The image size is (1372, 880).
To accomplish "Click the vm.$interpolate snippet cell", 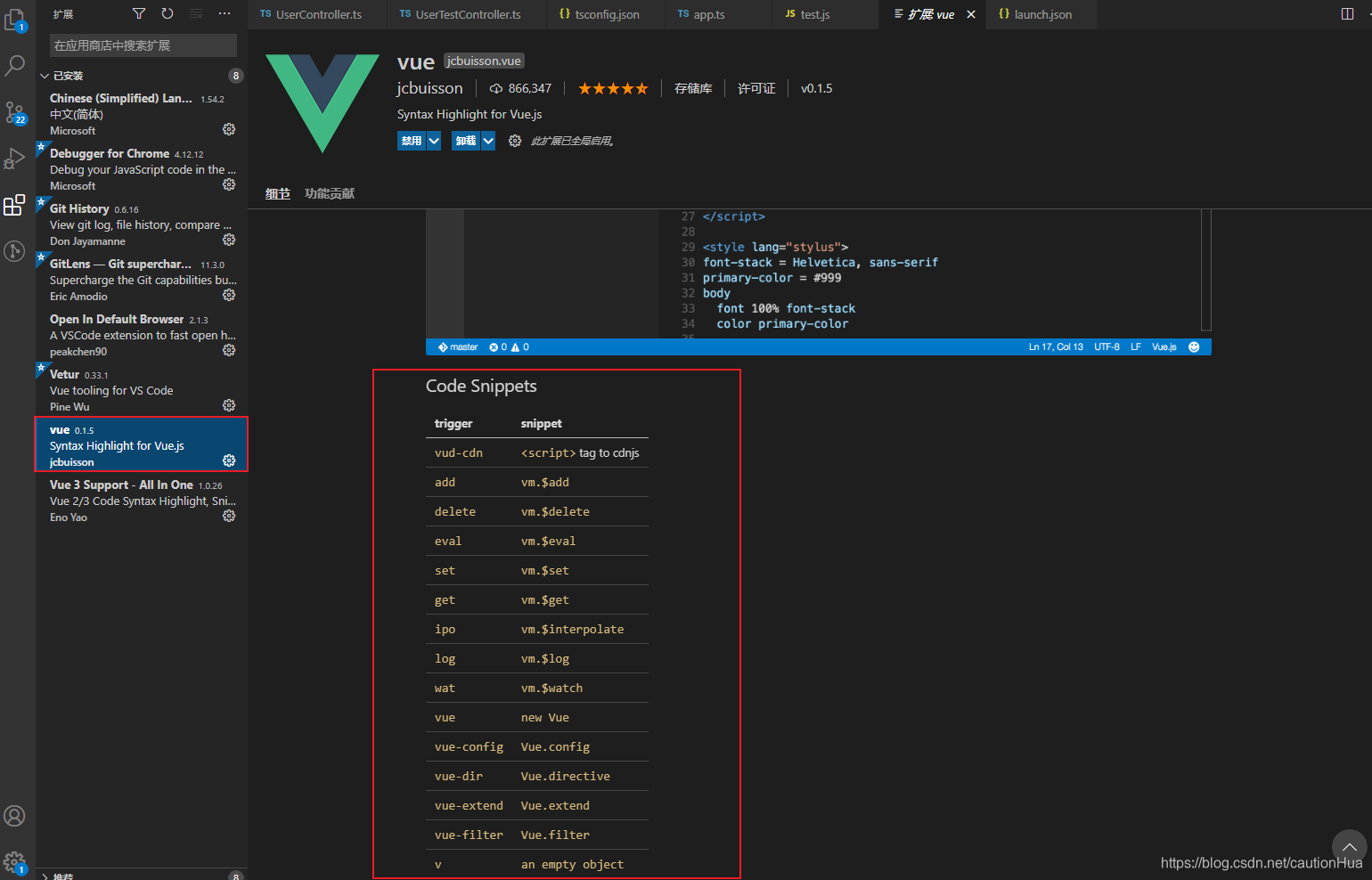I will click(x=572, y=630).
